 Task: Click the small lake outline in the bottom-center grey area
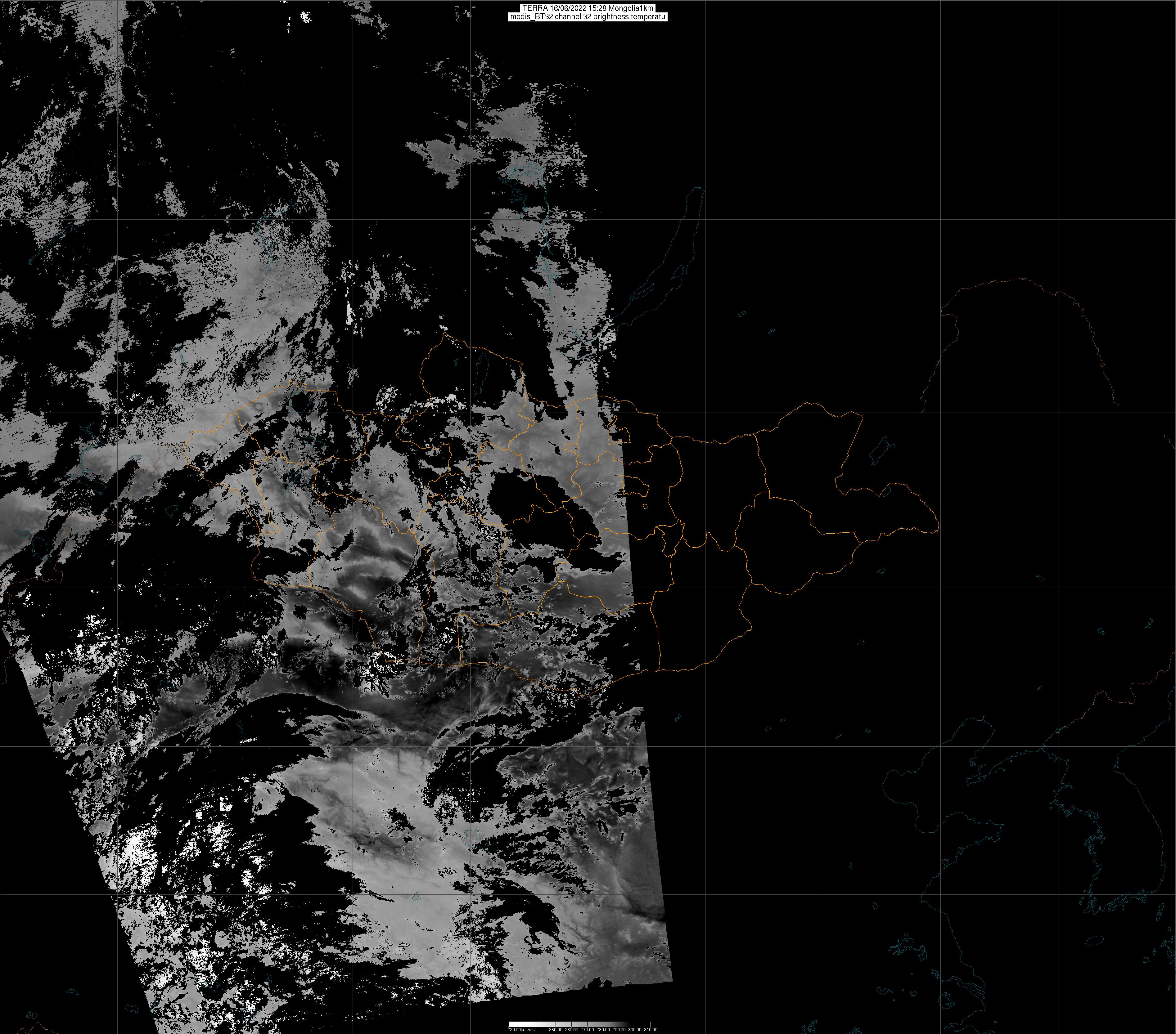point(417,897)
